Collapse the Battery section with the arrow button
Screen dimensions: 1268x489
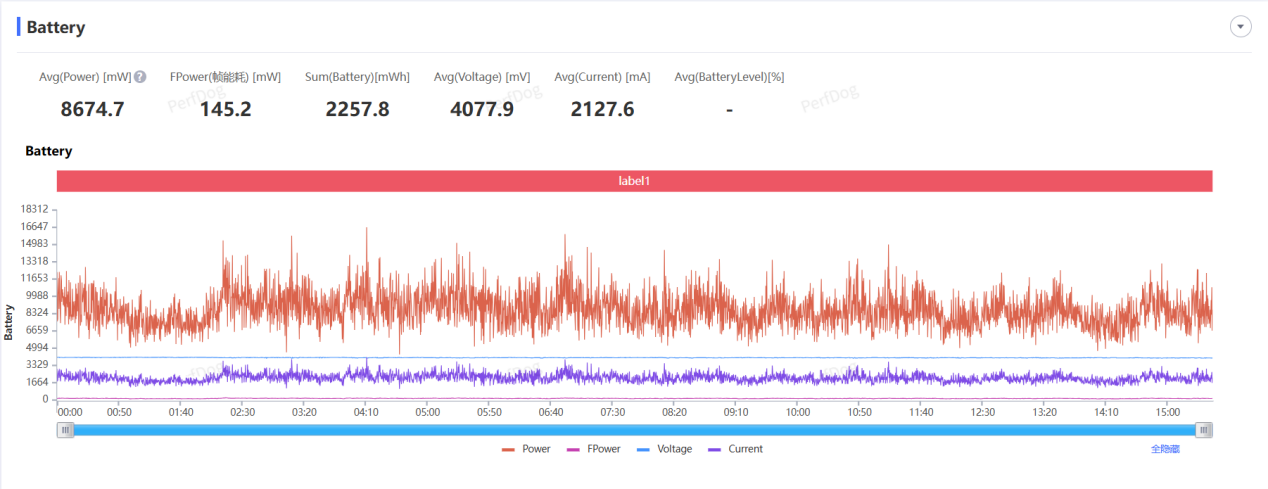1240,27
